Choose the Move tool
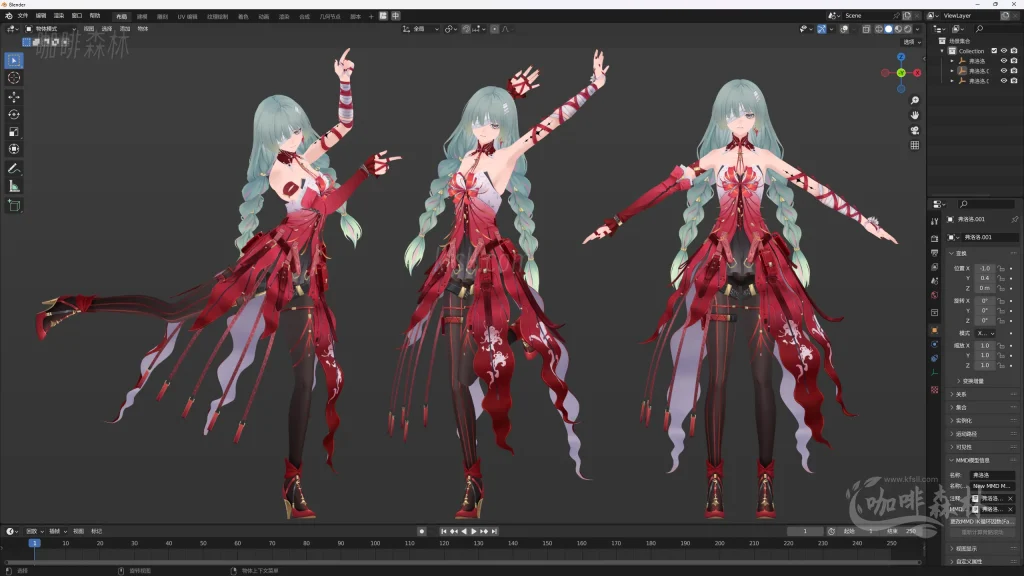This screenshot has height=576, width=1024. pyautogui.click(x=14, y=97)
